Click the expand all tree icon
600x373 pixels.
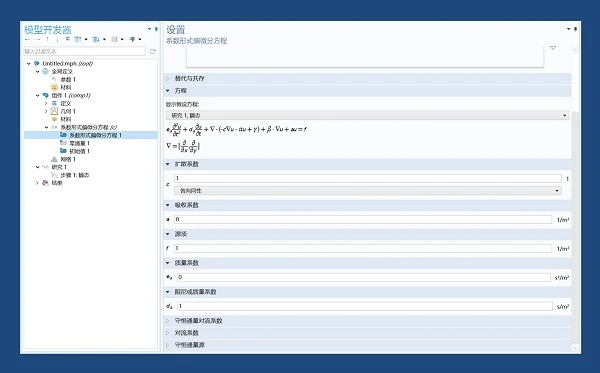pos(96,39)
